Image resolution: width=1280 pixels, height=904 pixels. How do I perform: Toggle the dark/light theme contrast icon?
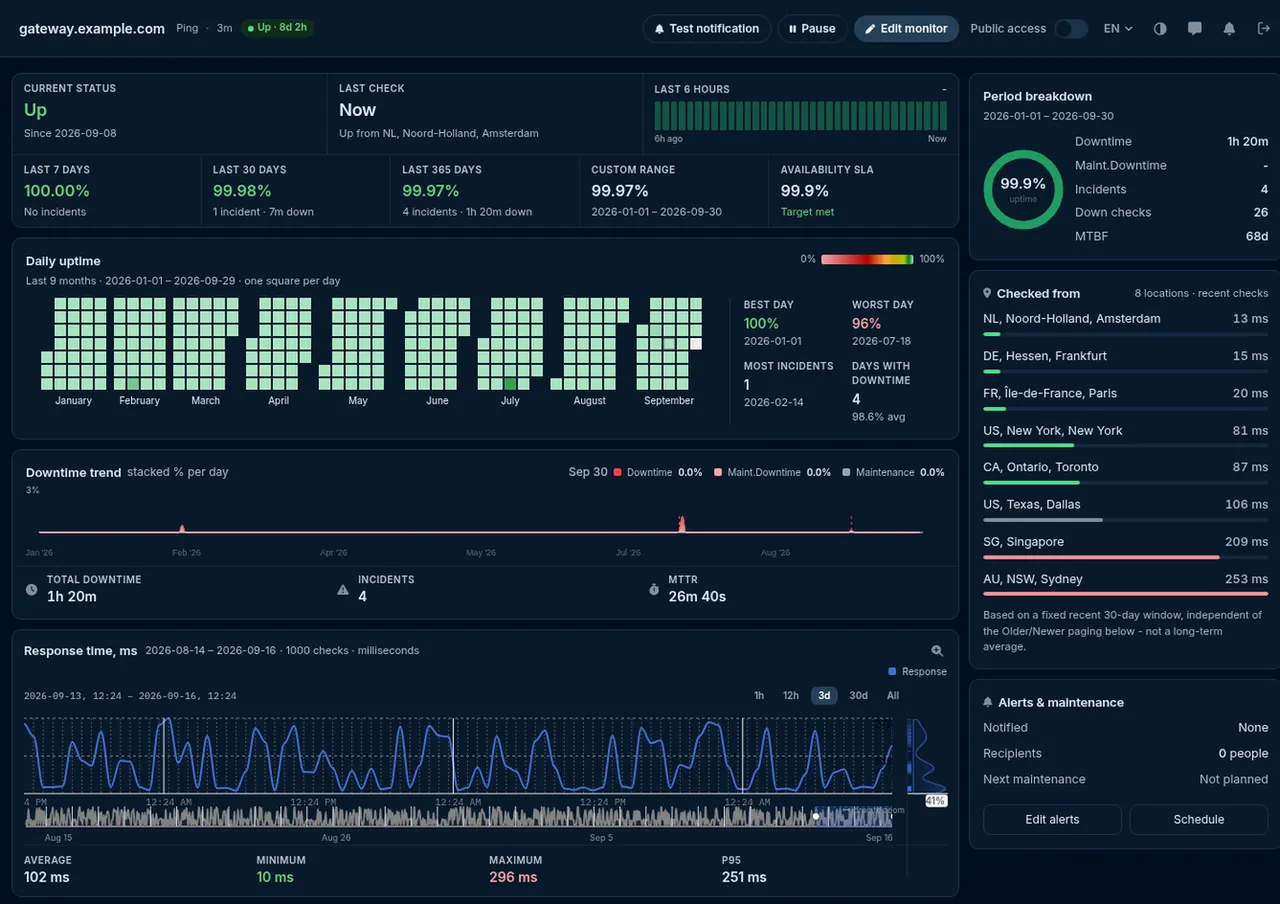1160,29
